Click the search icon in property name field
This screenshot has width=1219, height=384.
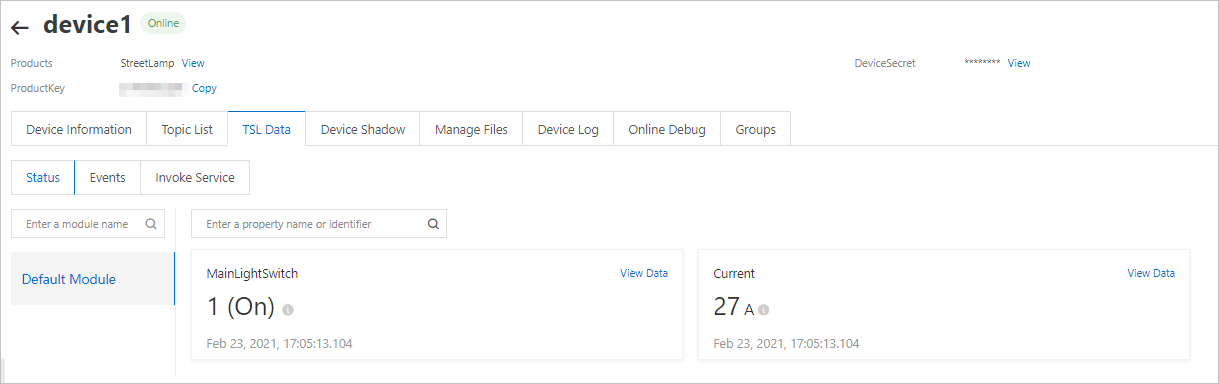433,224
